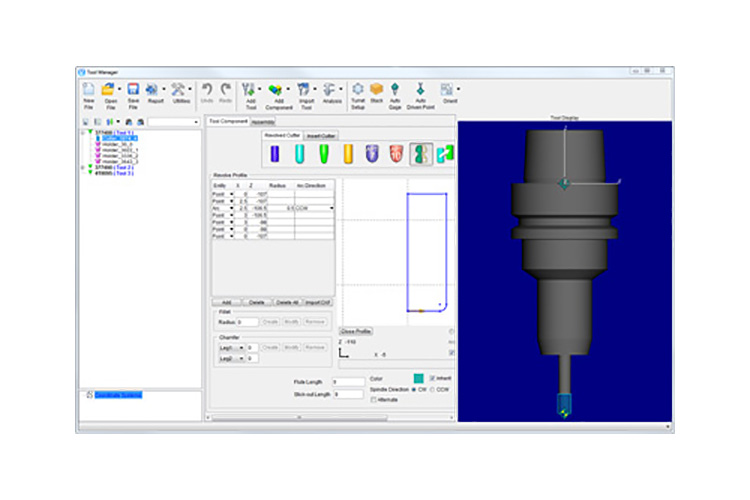Select CCW spindle direction
This screenshot has width=750, height=500.
(432, 389)
